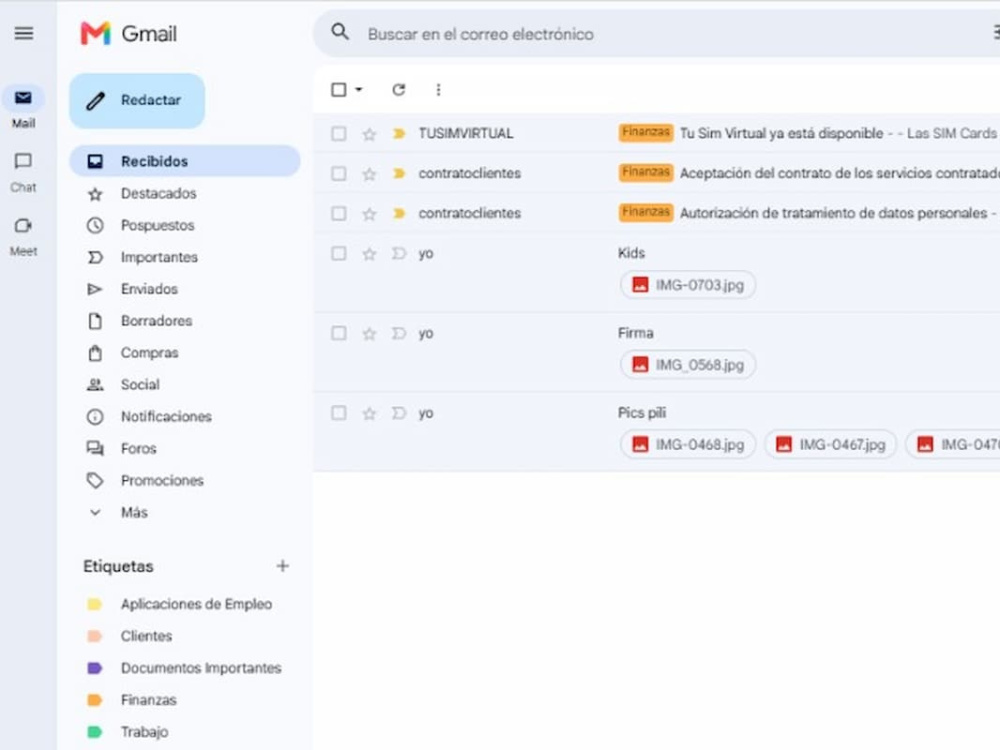Toggle importance marker on TUSIMVIRTUAL email
The image size is (1000, 750).
(x=399, y=134)
